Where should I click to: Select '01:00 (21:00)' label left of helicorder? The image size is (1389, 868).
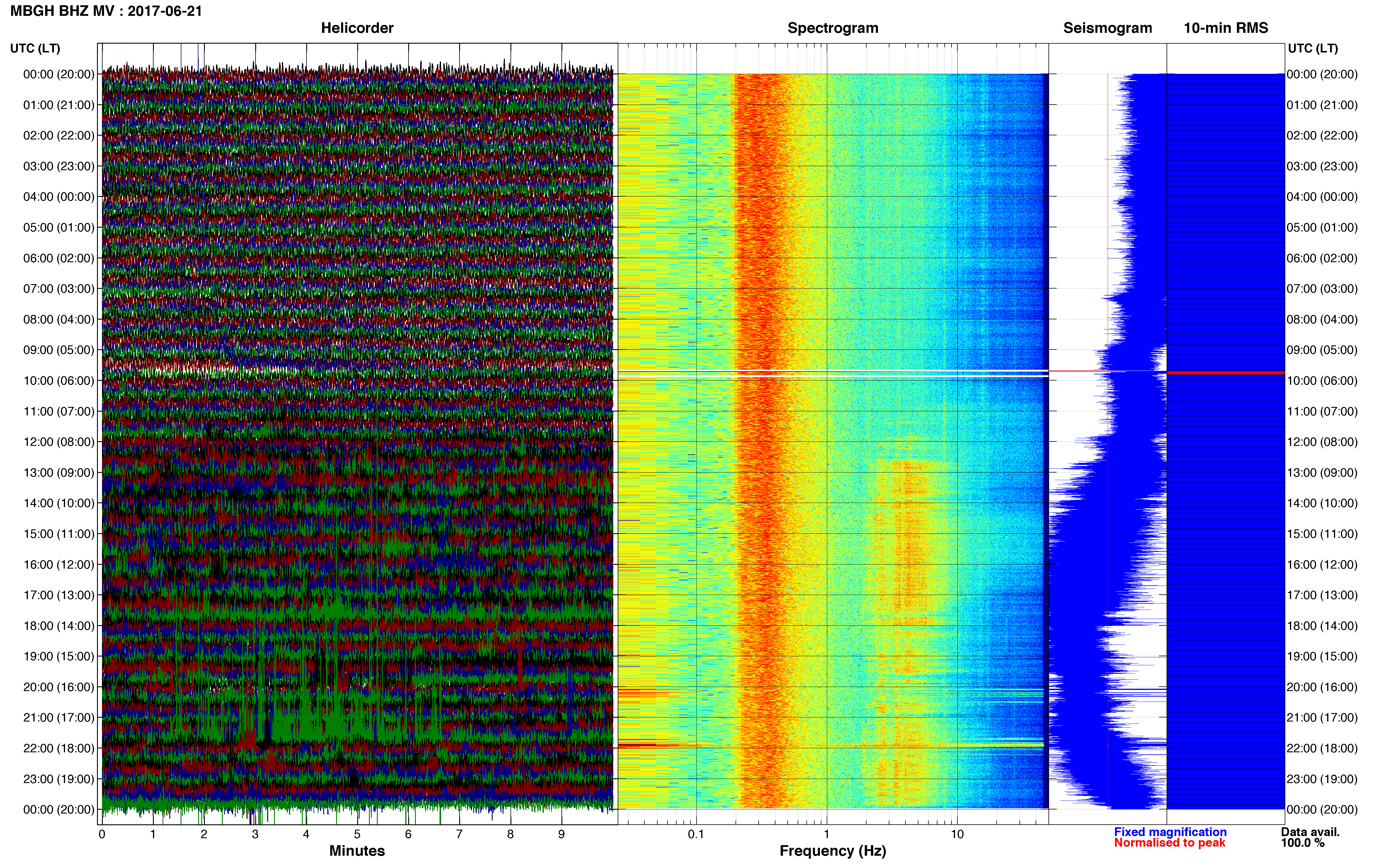[59, 105]
